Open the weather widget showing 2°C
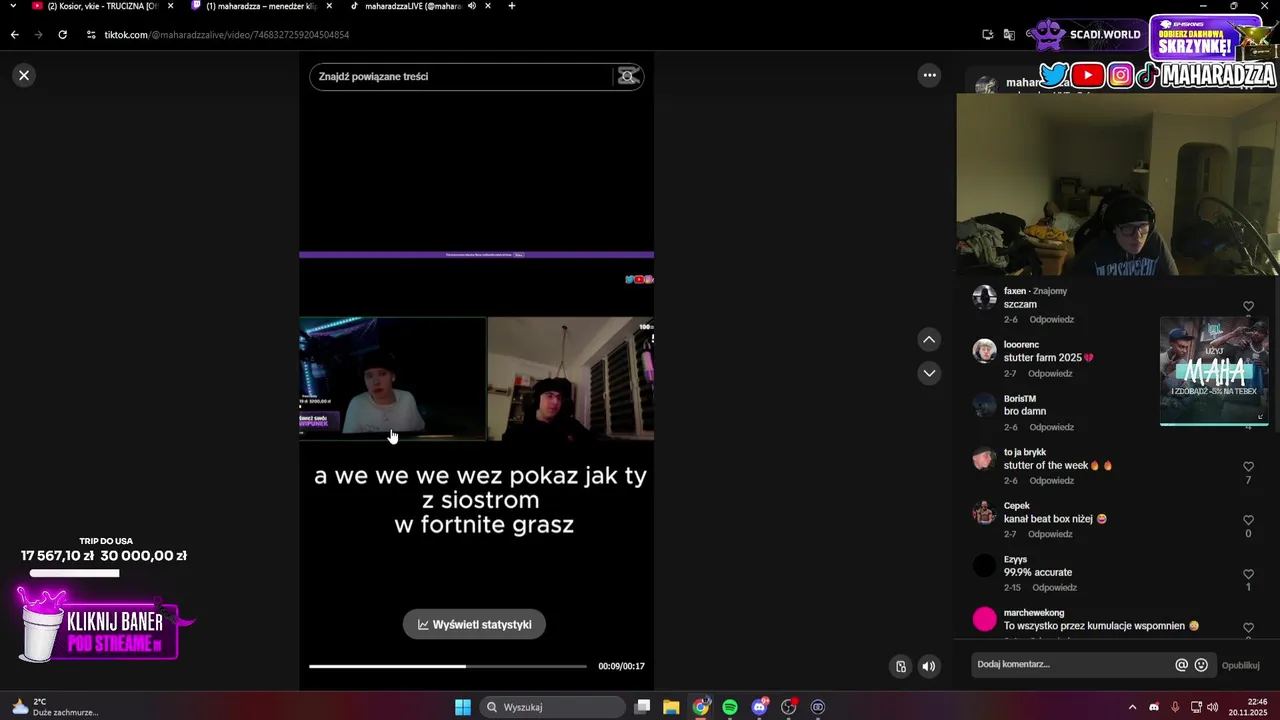Image resolution: width=1280 pixels, height=720 pixels. click(x=55, y=707)
